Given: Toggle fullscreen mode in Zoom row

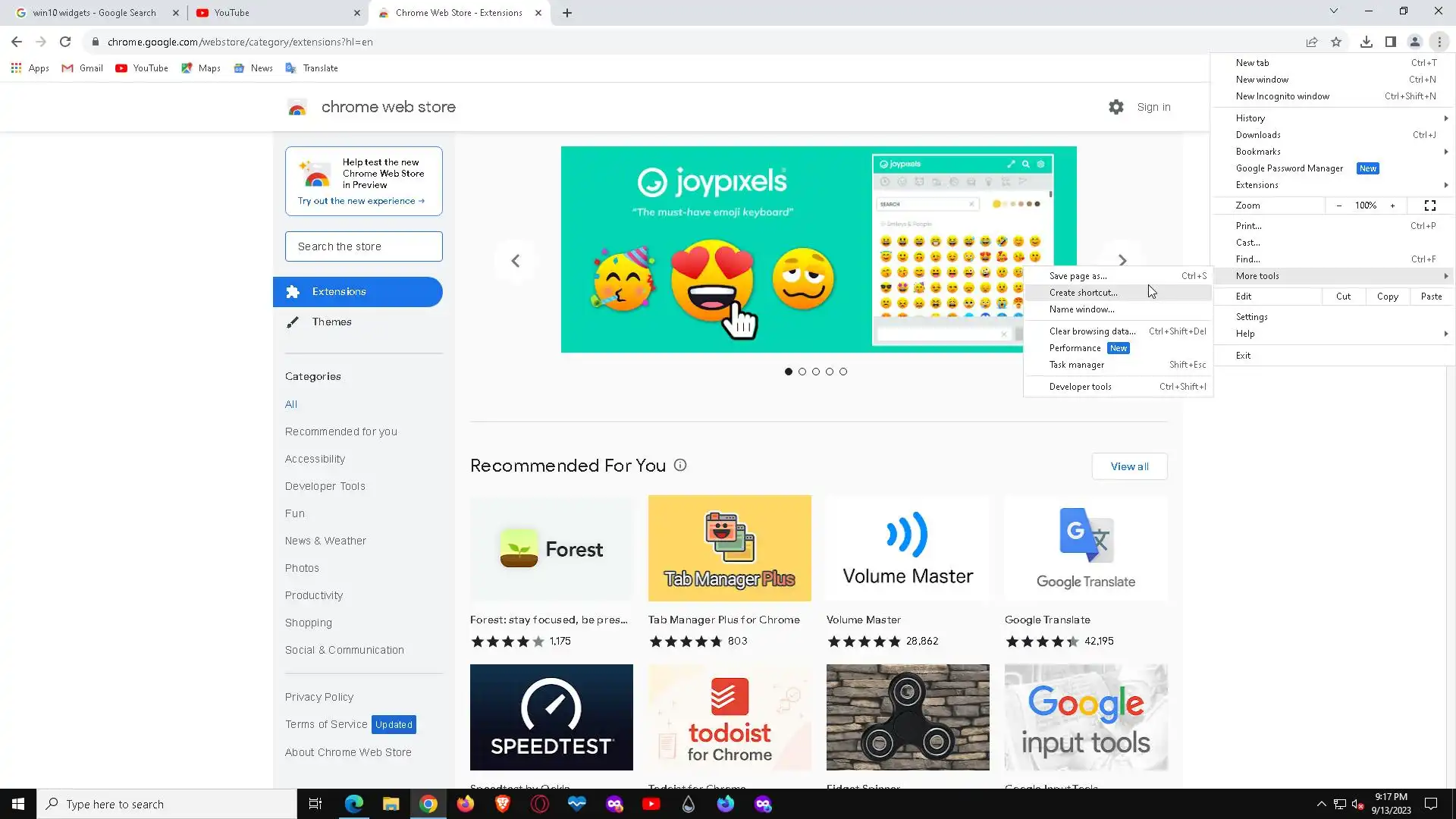Looking at the screenshot, I should click(x=1429, y=206).
